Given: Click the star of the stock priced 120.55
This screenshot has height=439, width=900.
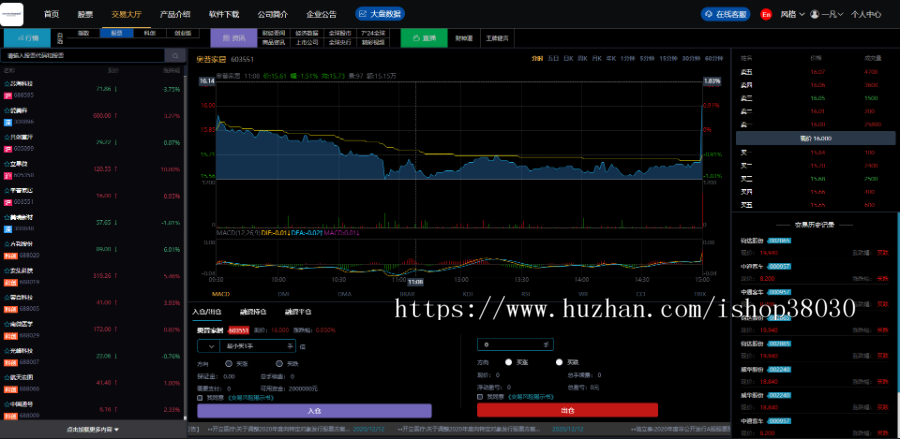Looking at the screenshot, I should pos(7,164).
